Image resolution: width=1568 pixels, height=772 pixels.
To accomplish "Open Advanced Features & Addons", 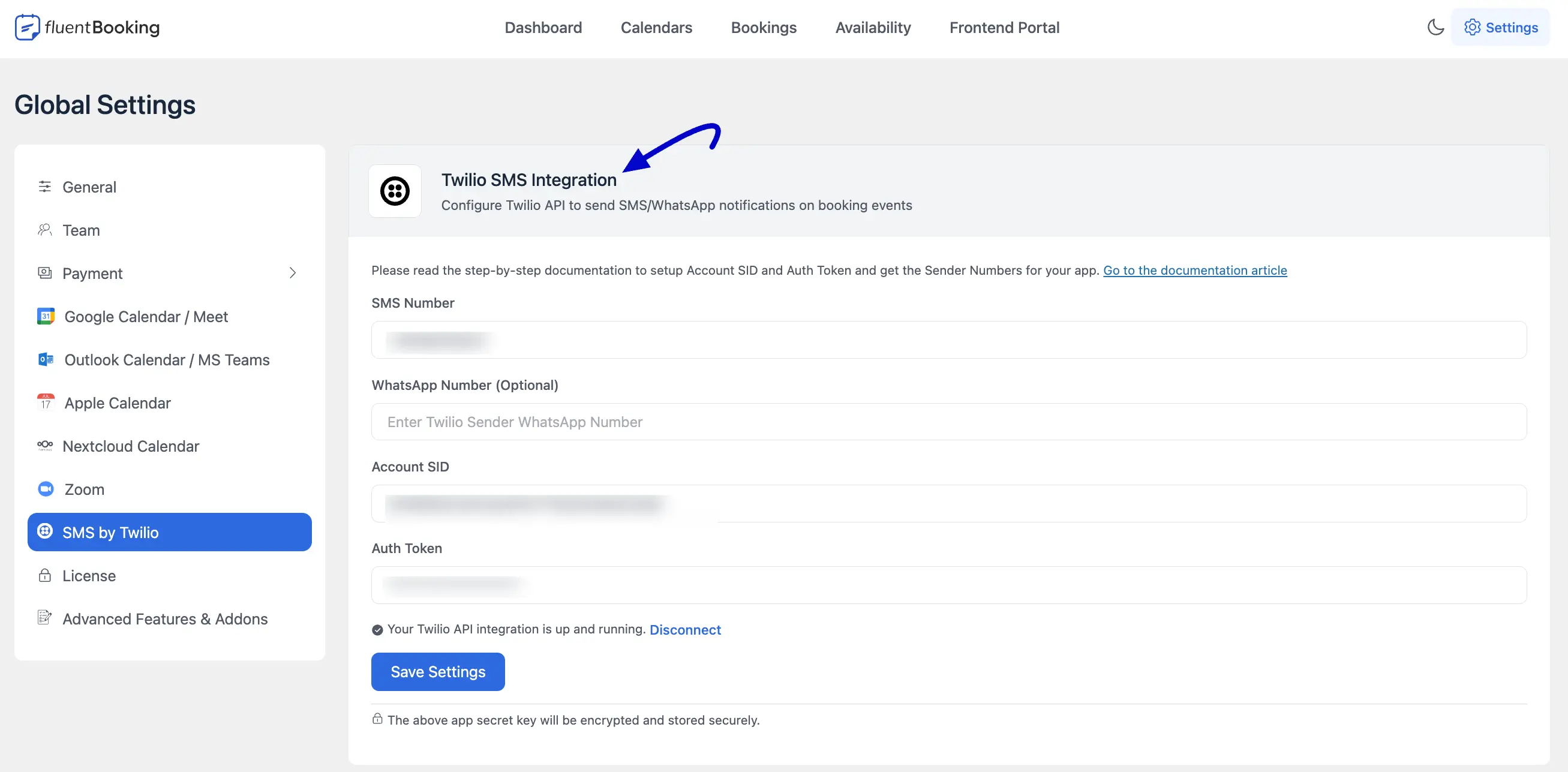I will tap(169, 619).
